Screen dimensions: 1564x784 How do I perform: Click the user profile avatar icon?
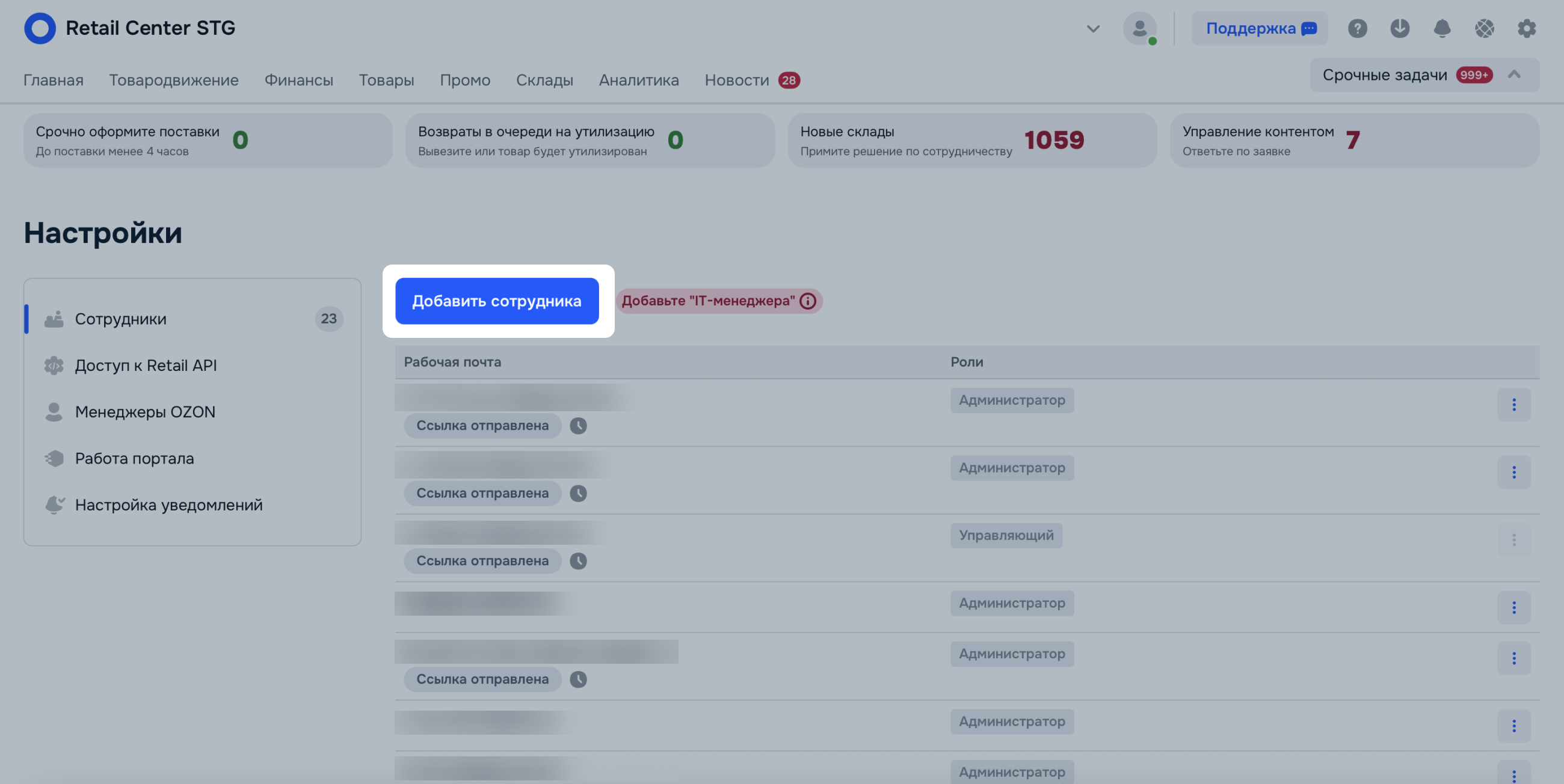(1139, 28)
